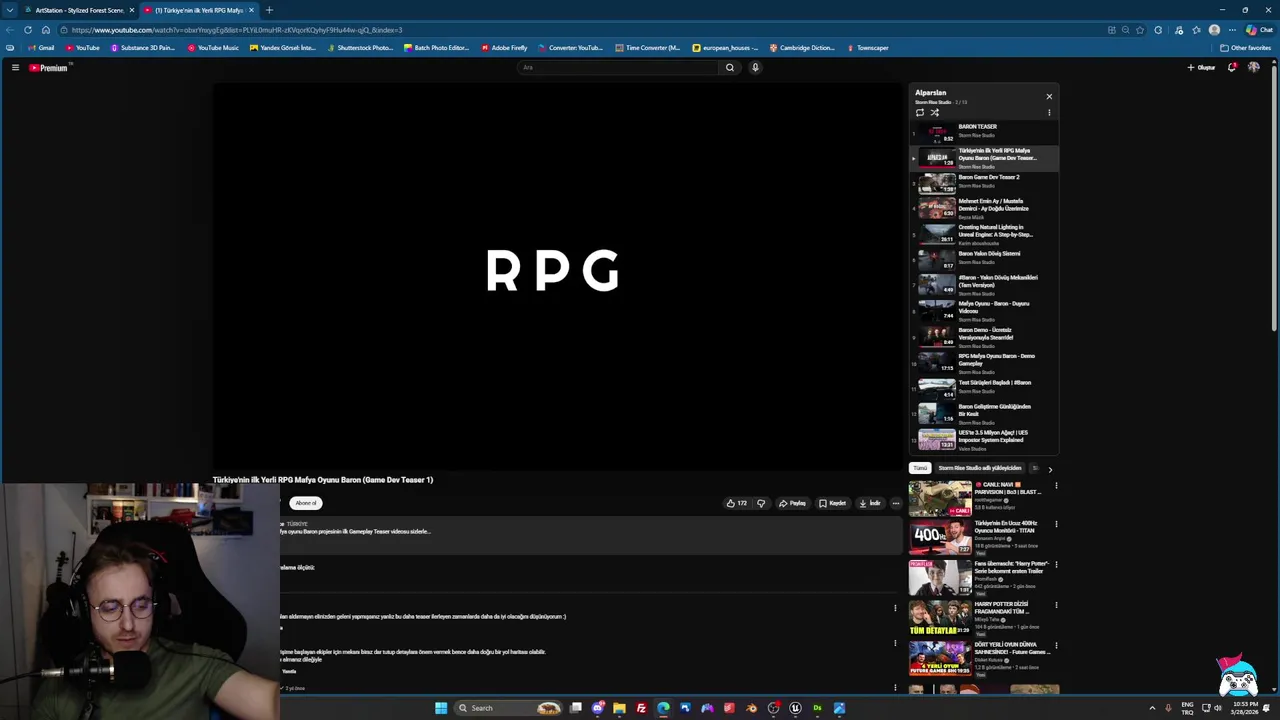Viewport: 1280px width, 720px height.
Task: Open Mehmet Emin Ay playlist video
Action: (984, 208)
